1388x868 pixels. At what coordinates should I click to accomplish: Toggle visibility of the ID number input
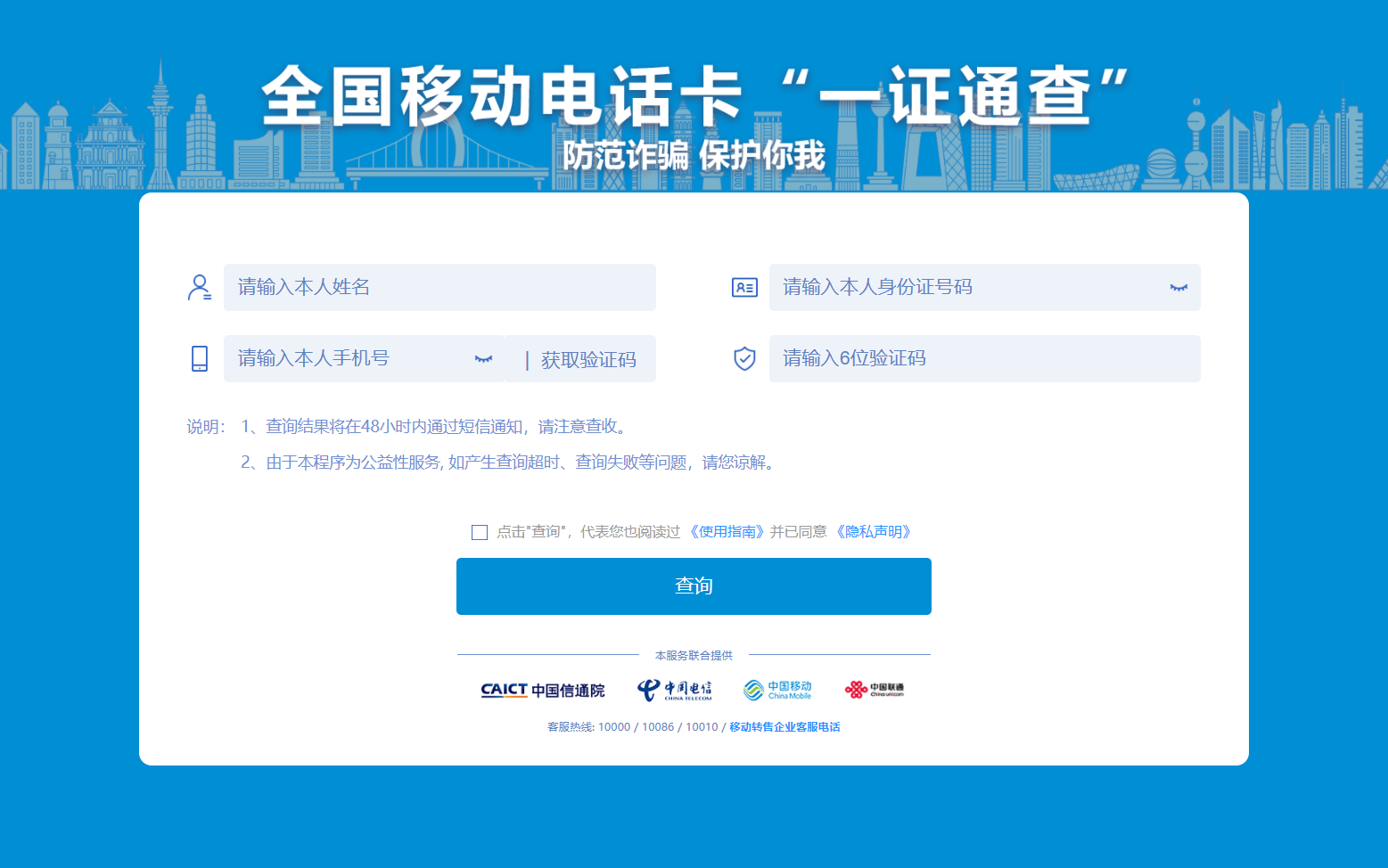tap(1179, 287)
